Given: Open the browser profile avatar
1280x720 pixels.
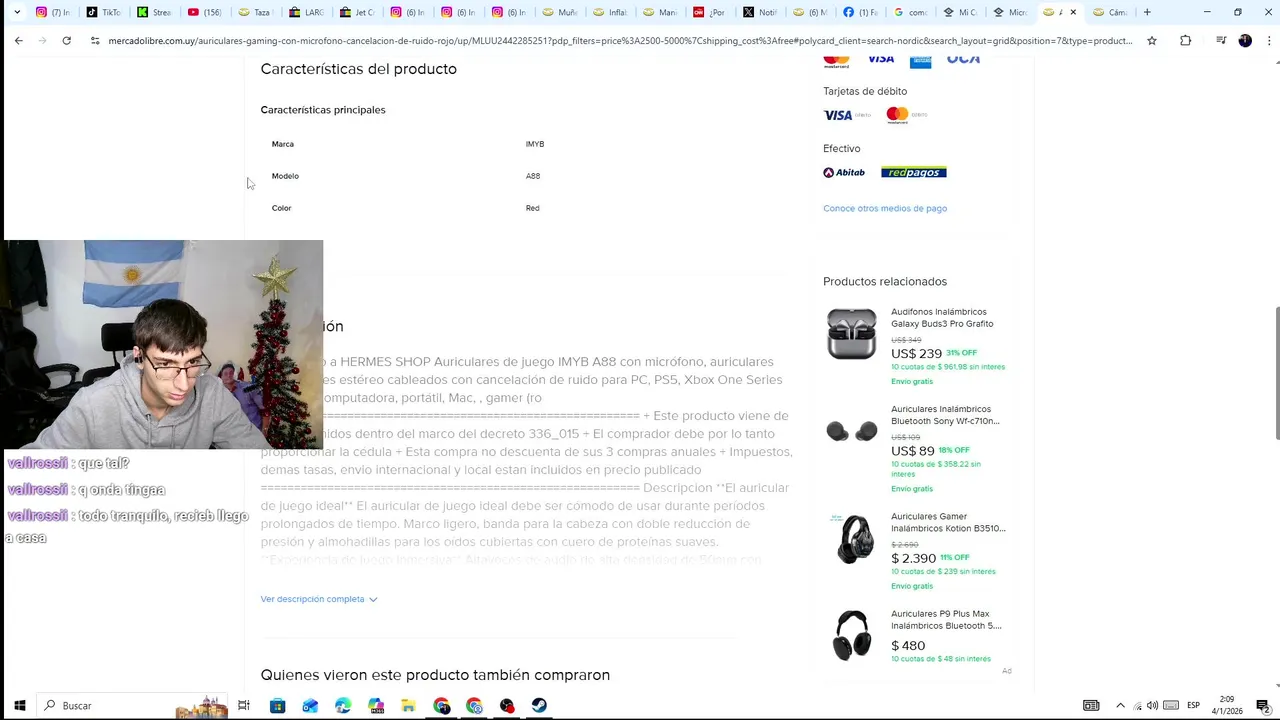Looking at the screenshot, I should [1245, 41].
